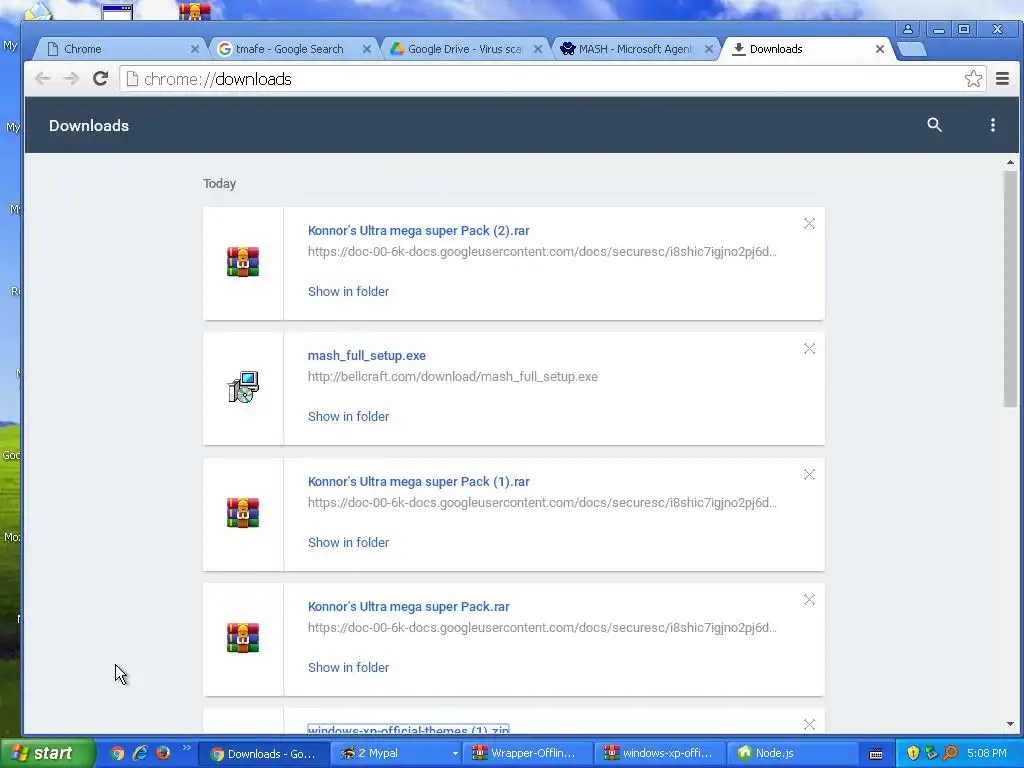Remove Konnor's Ultra mega super Pack.rar entry
This screenshot has width=1024, height=768.
(x=809, y=600)
